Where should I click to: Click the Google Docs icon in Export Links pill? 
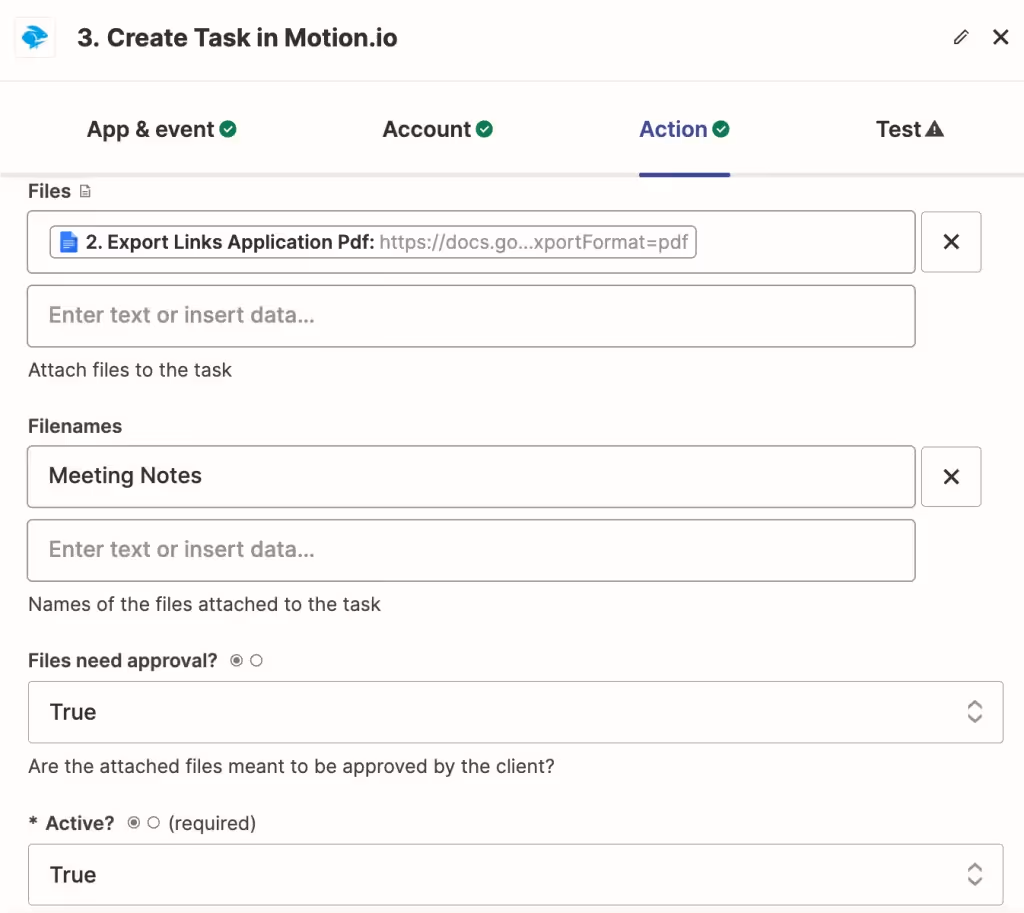coord(69,242)
